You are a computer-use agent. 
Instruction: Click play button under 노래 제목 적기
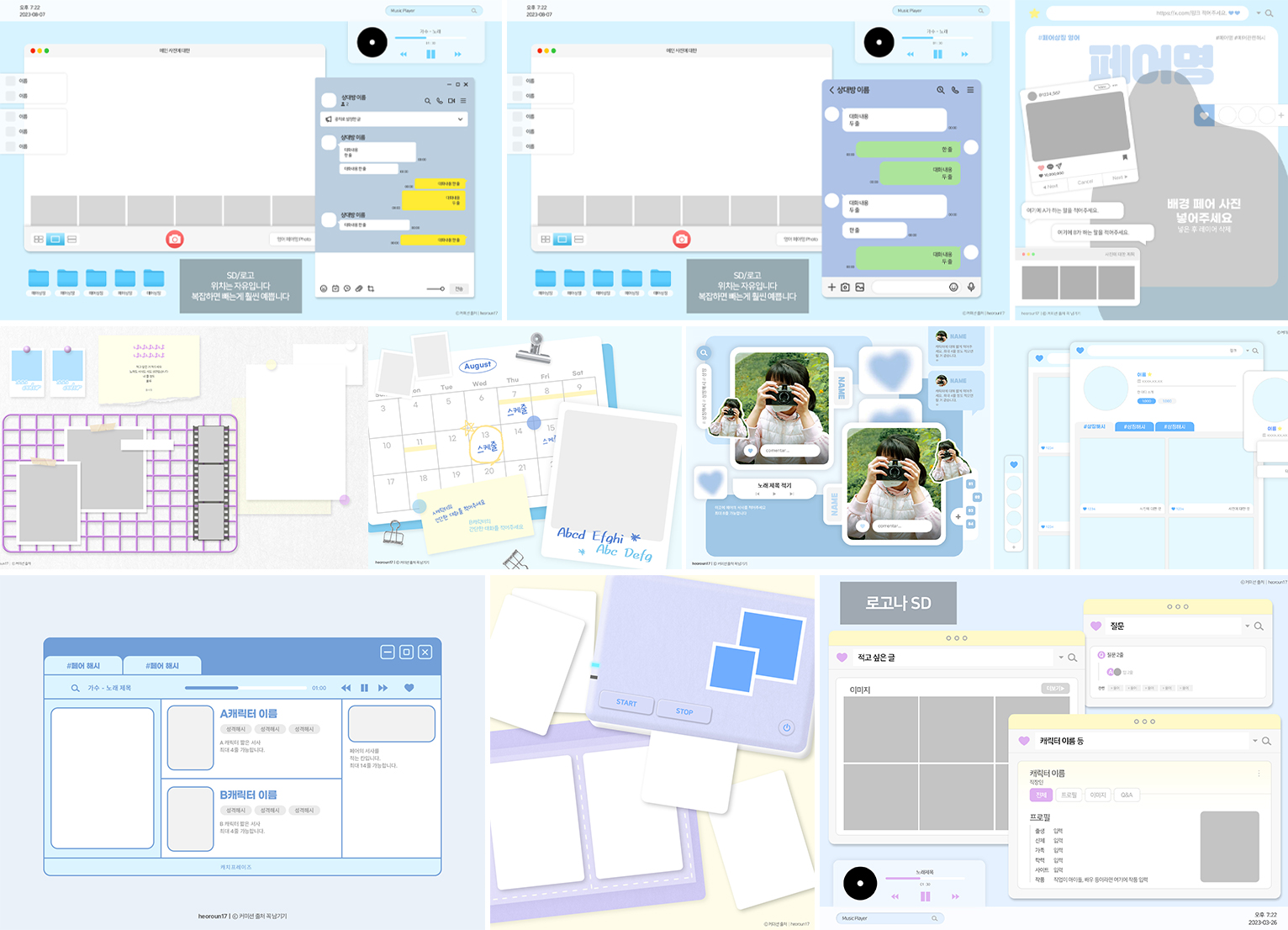coord(773,494)
